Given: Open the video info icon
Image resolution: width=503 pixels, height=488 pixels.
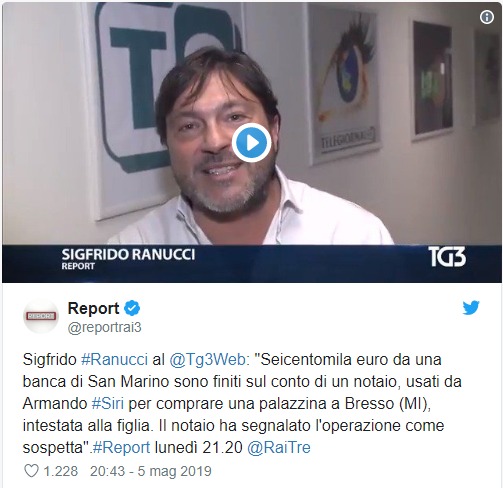Looking at the screenshot, I should (487, 17).
